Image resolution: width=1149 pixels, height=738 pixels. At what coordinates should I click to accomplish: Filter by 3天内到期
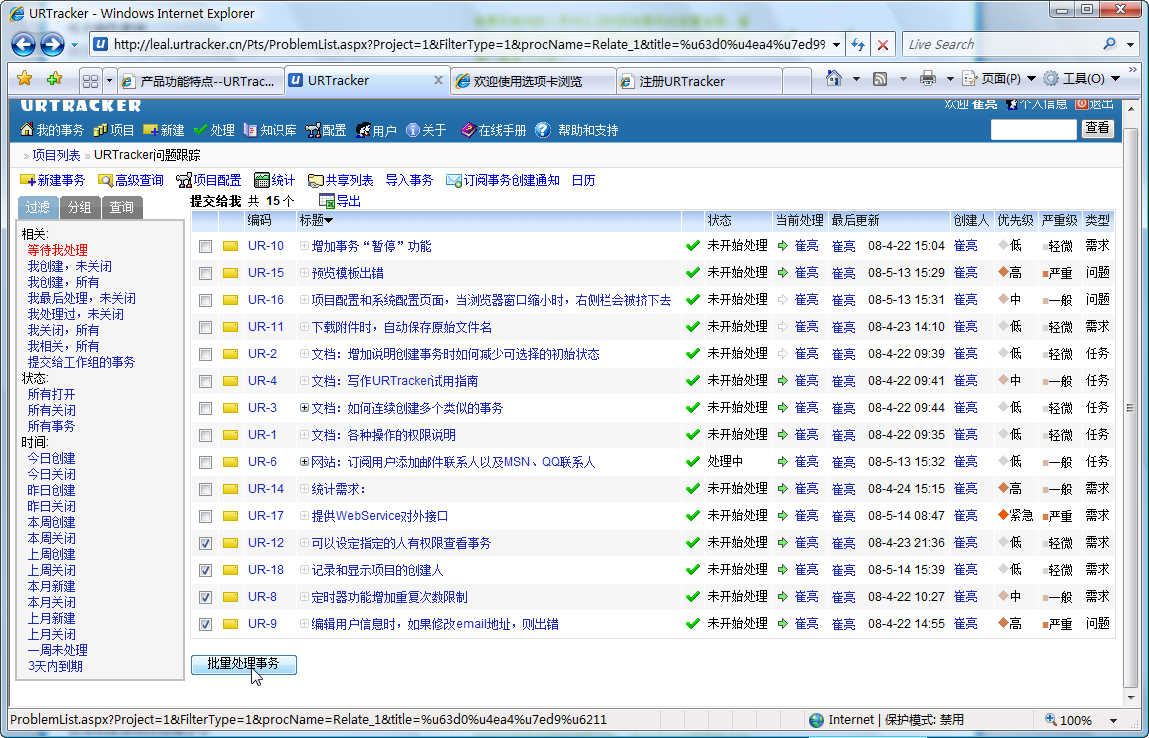tap(55, 667)
